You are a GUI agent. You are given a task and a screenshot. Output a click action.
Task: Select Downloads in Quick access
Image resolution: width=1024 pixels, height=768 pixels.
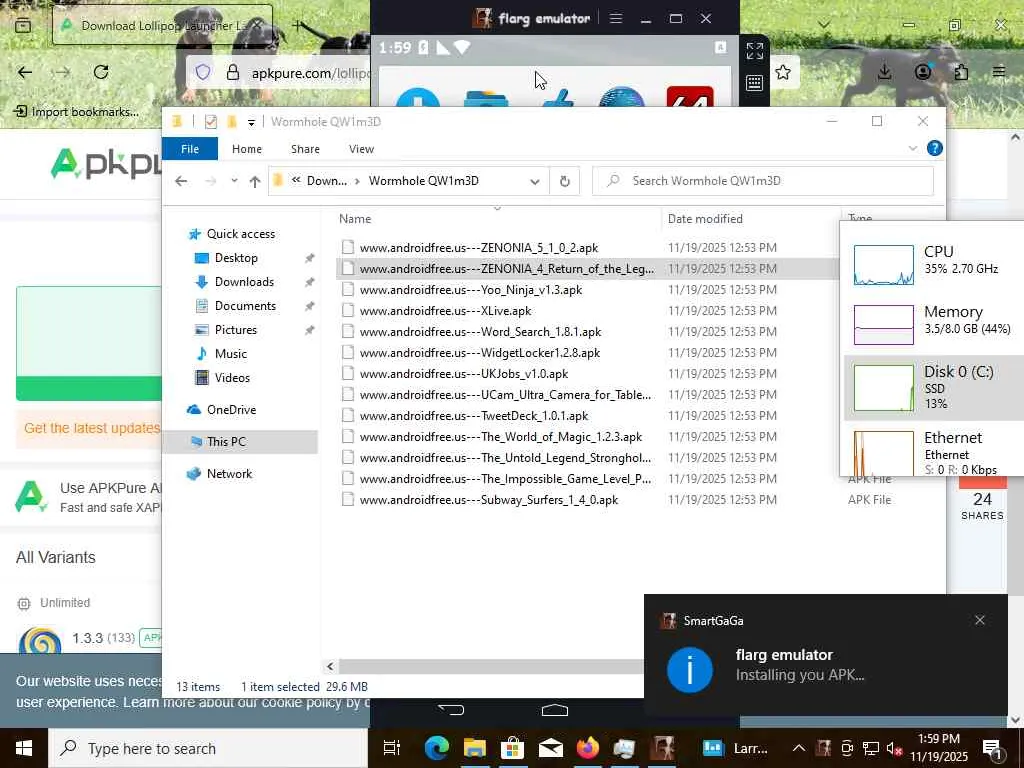[x=244, y=281]
